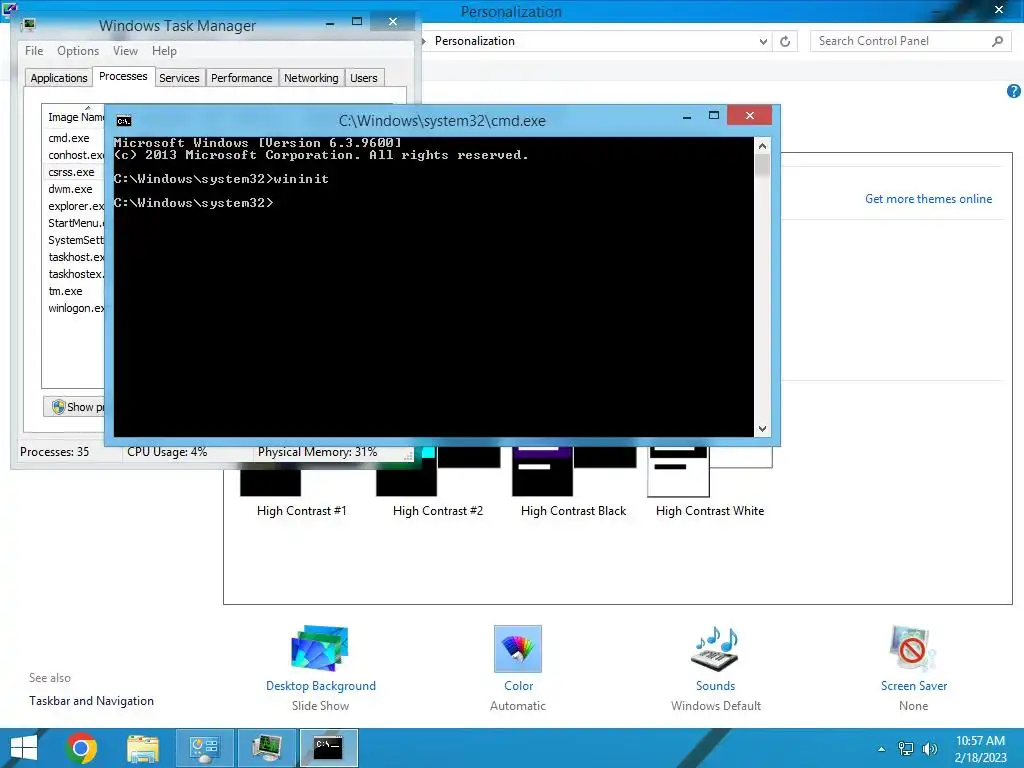Switch to the Networking tab
1024x768 pixels.
coord(311,78)
